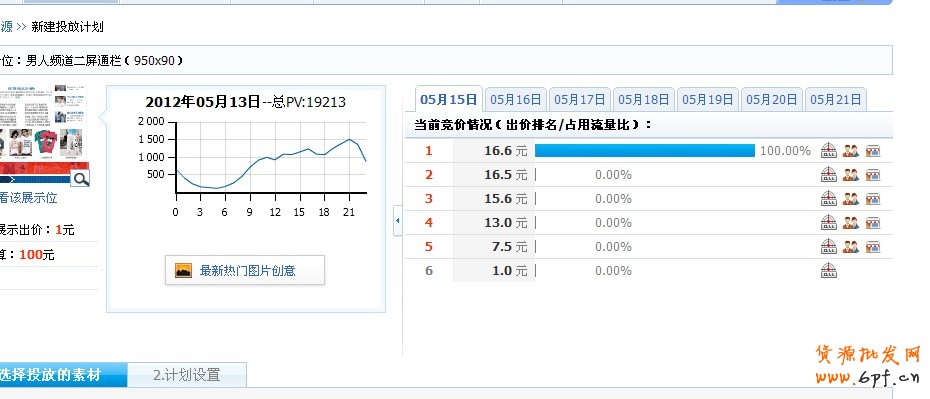
Task: Click the people icon in the 16.5元 row
Action: [x=851, y=175]
